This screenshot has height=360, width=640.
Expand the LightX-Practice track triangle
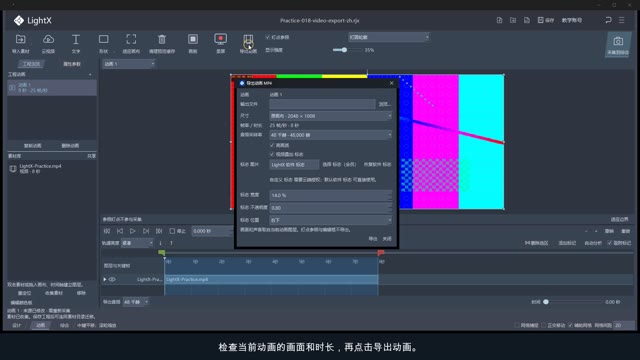[105, 280]
